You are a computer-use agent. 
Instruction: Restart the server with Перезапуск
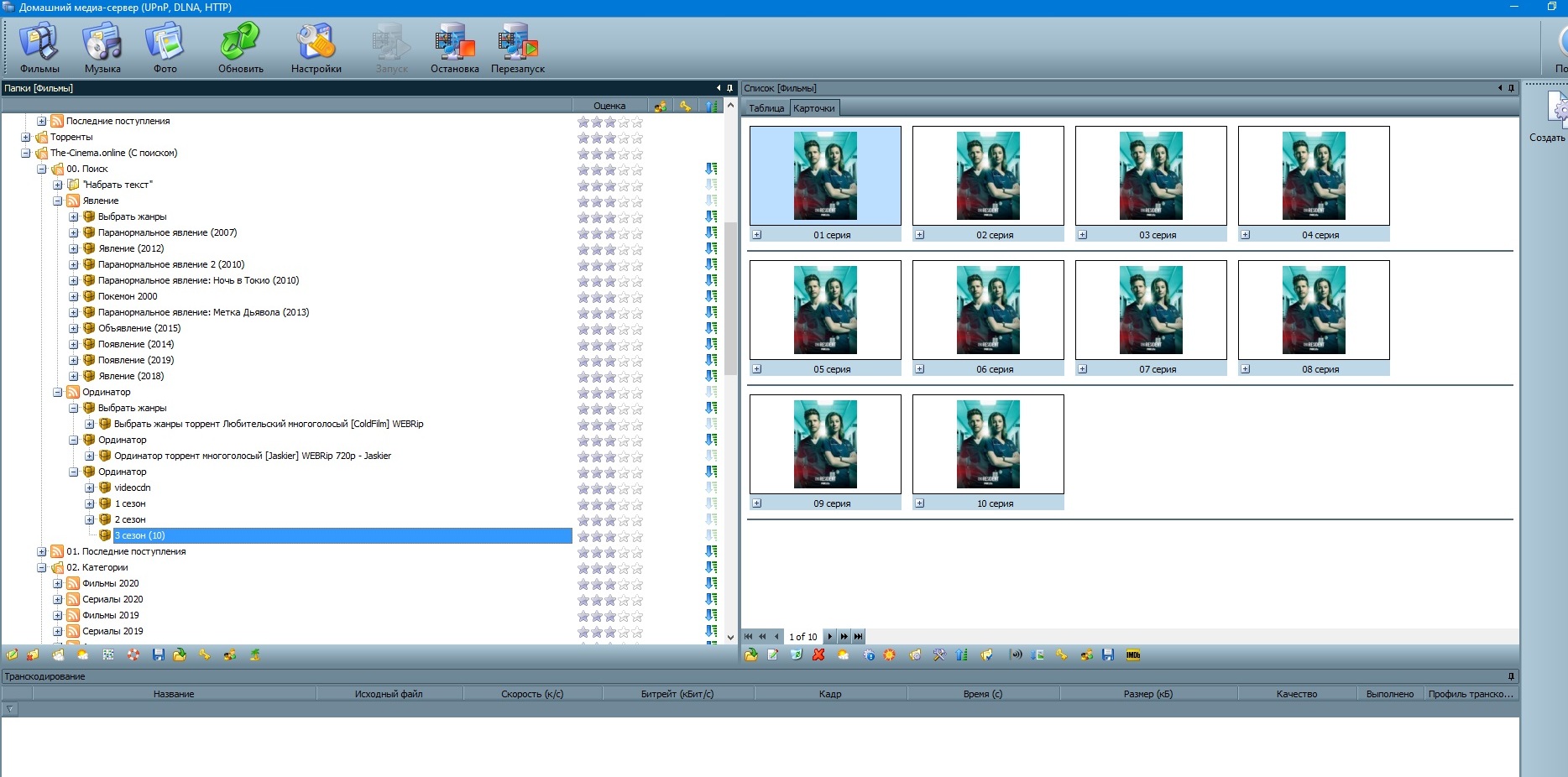point(518,49)
